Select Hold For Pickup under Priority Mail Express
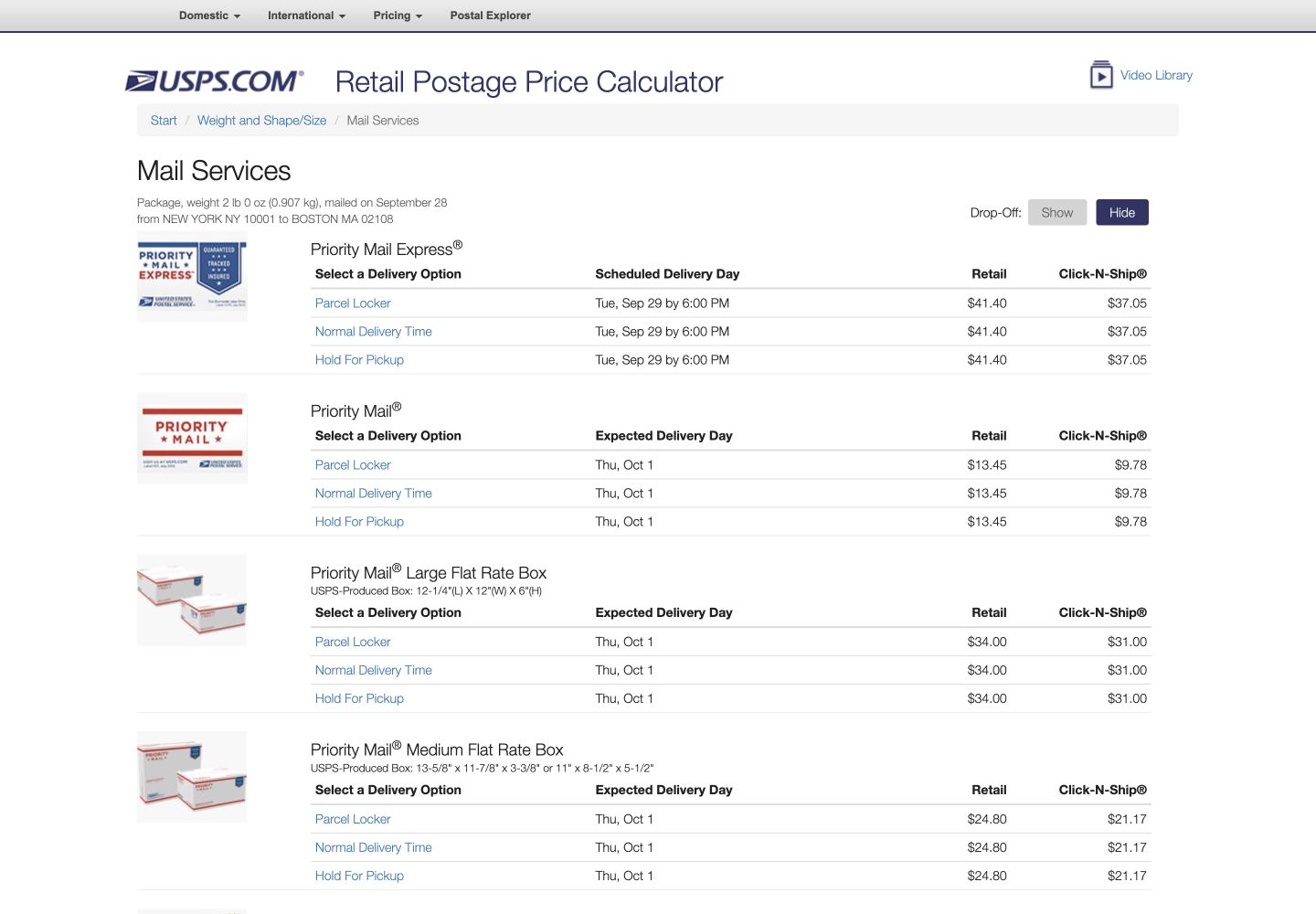The width and height of the screenshot is (1316, 914). coord(359,360)
